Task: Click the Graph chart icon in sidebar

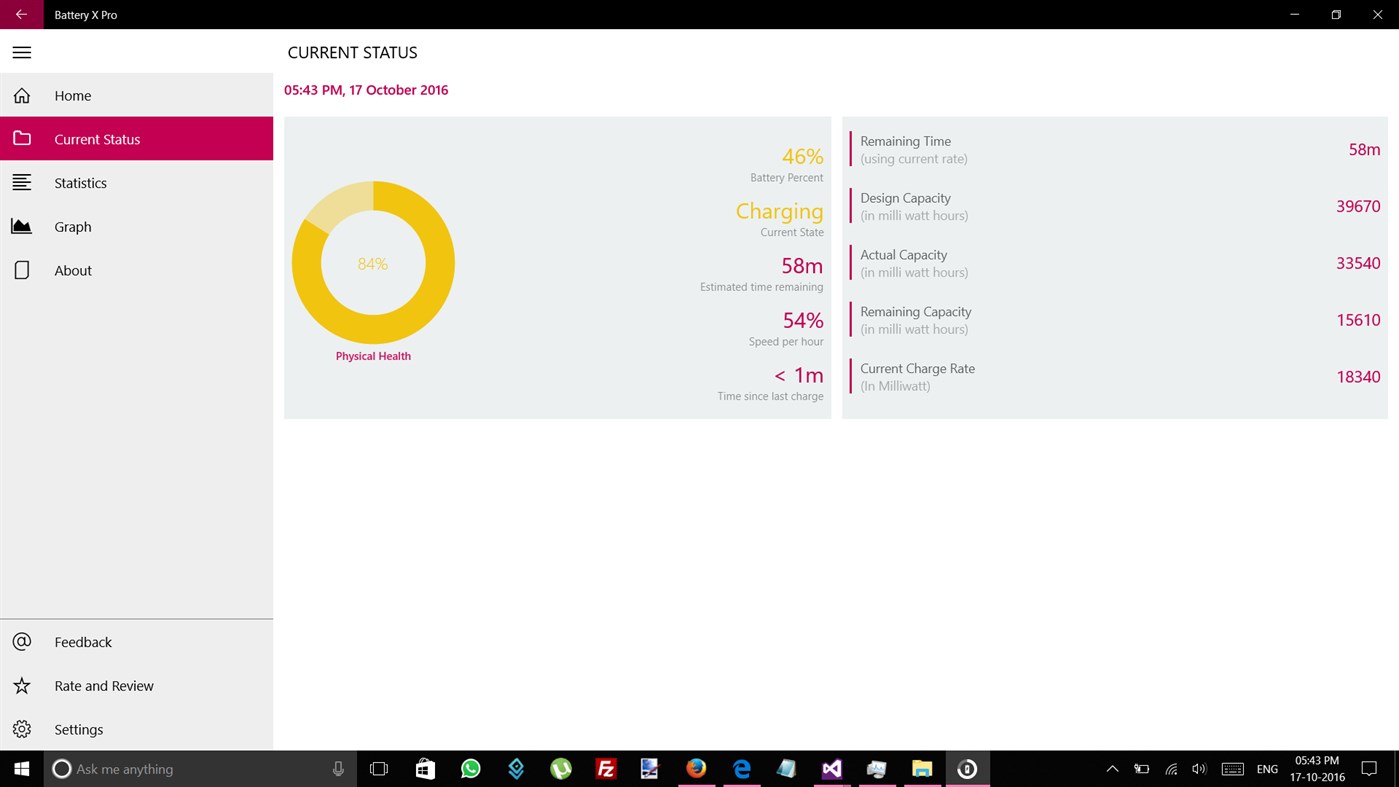Action: [x=21, y=226]
